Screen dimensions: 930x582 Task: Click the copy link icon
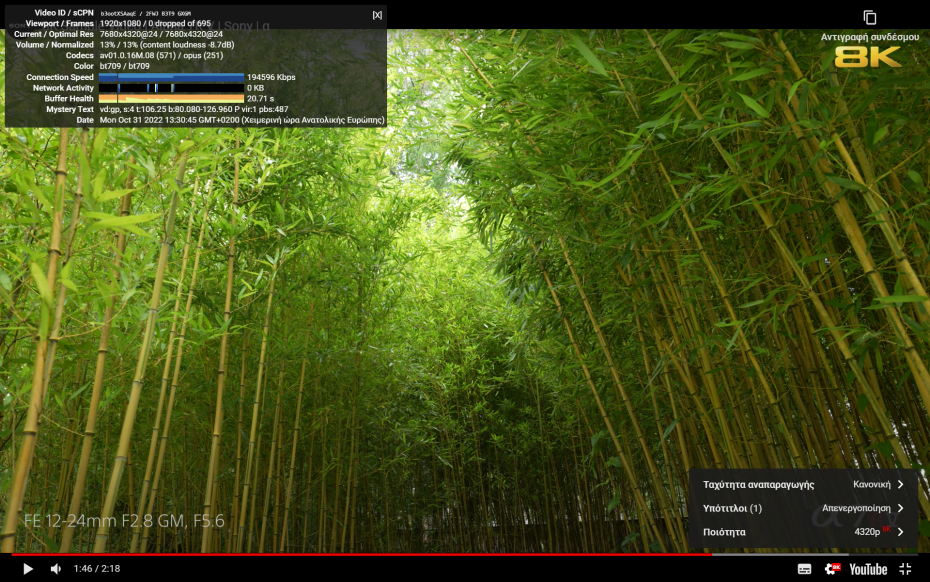point(870,17)
